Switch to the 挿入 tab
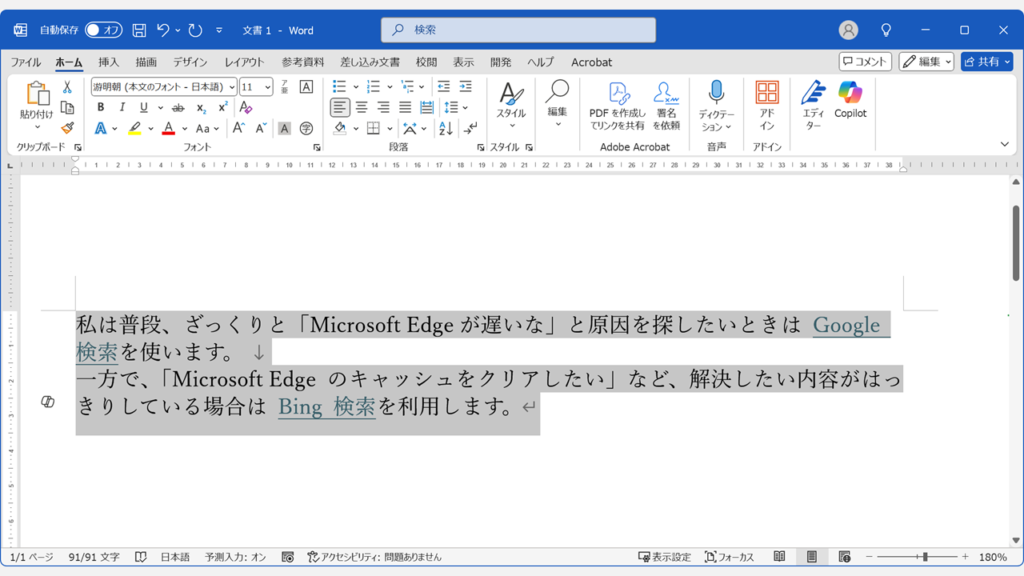Image resolution: width=1024 pixels, height=576 pixels. point(108,62)
